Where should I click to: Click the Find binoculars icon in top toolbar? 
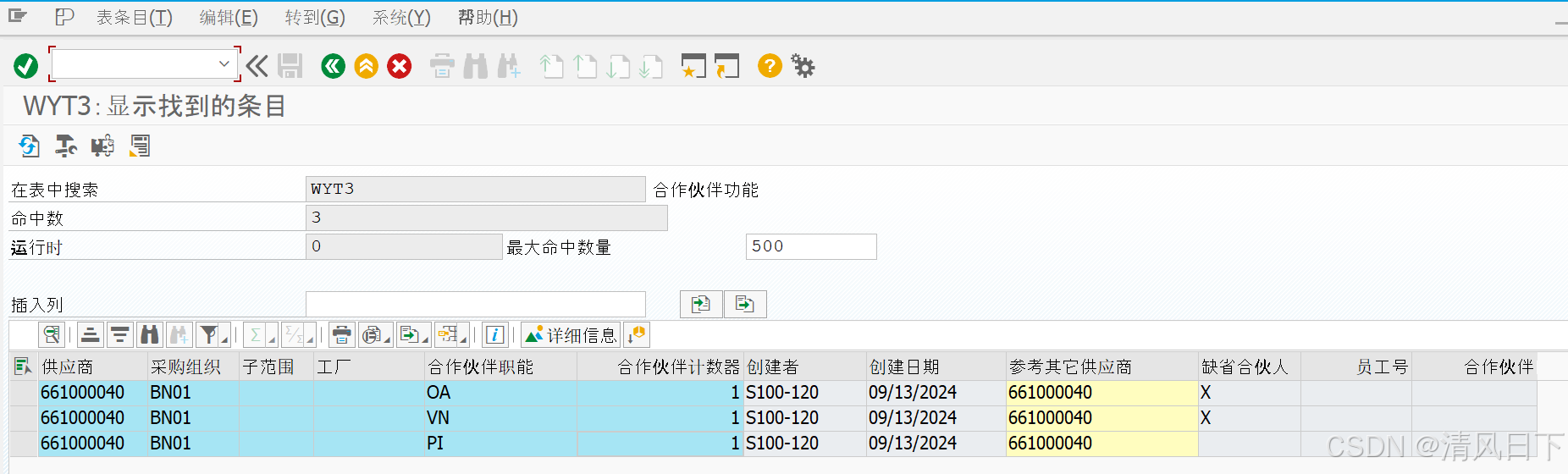pyautogui.click(x=476, y=66)
